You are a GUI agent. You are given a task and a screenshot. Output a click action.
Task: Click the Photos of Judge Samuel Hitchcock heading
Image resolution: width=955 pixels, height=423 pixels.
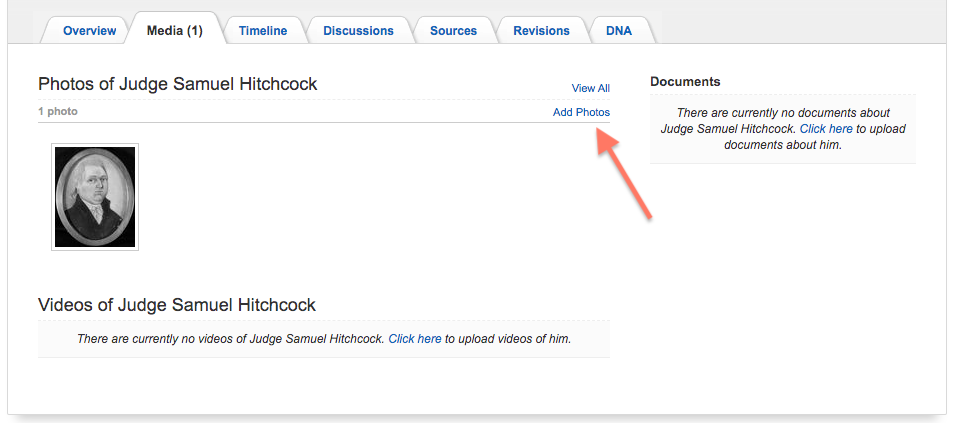(x=177, y=84)
